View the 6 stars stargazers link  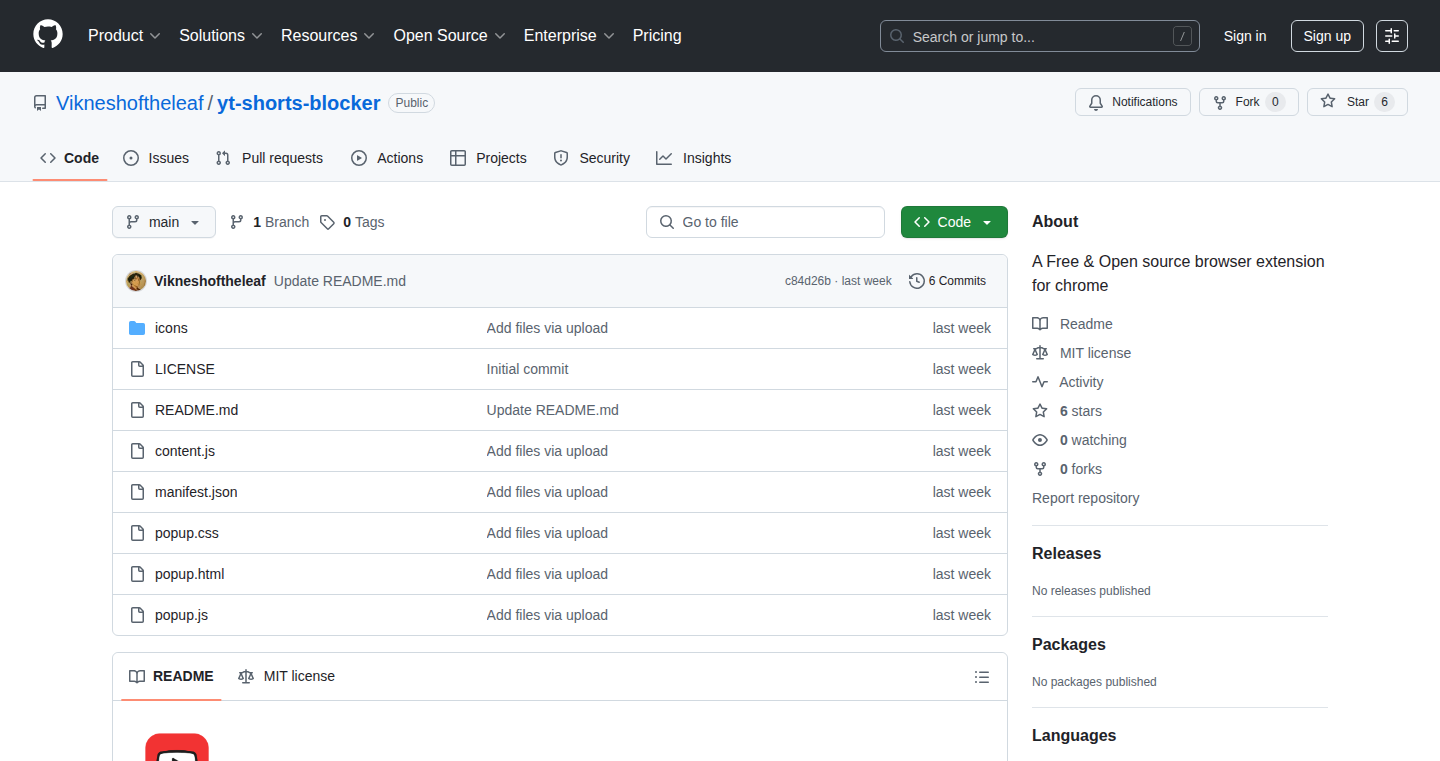1067,411
